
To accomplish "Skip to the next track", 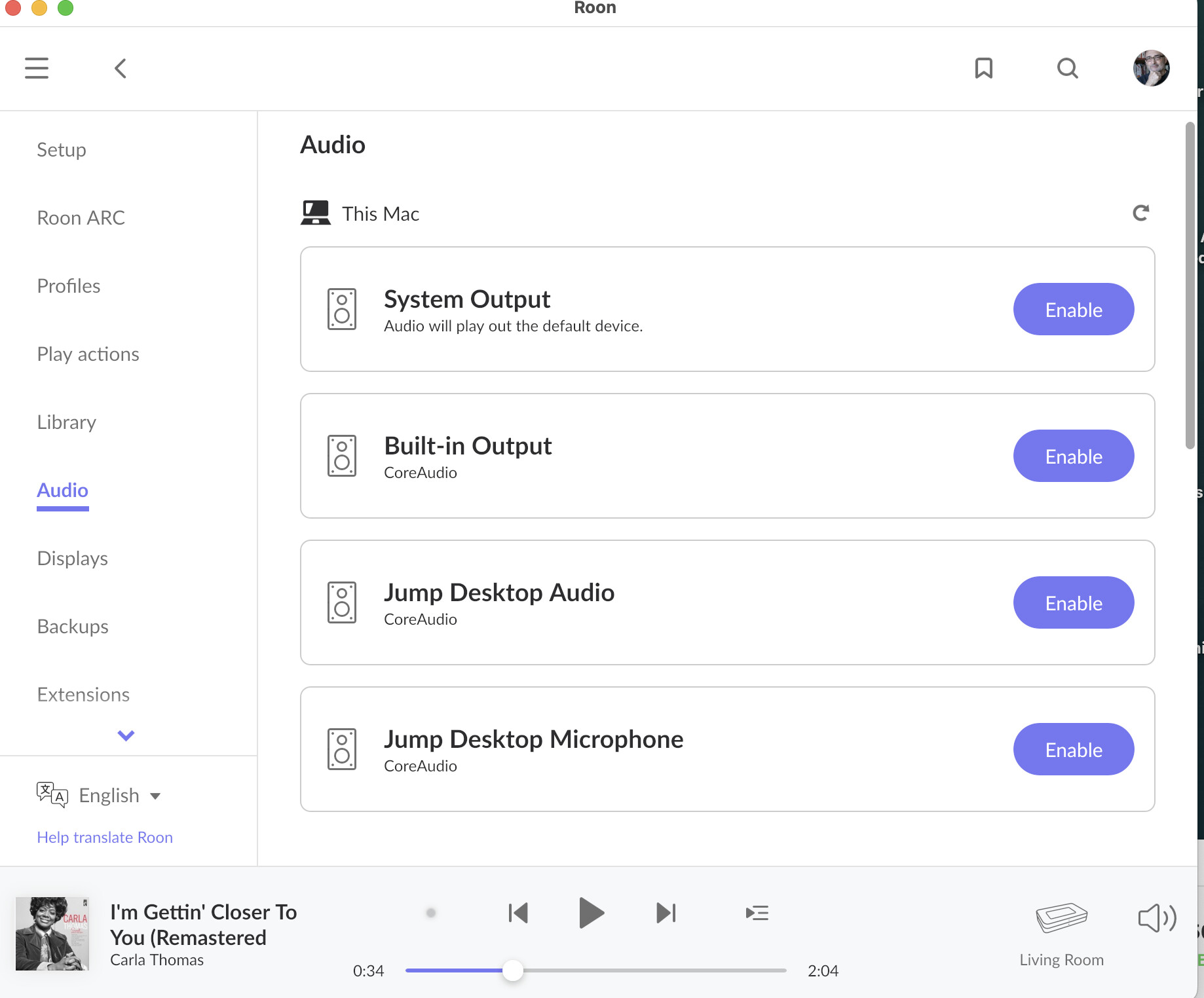I will click(666, 913).
